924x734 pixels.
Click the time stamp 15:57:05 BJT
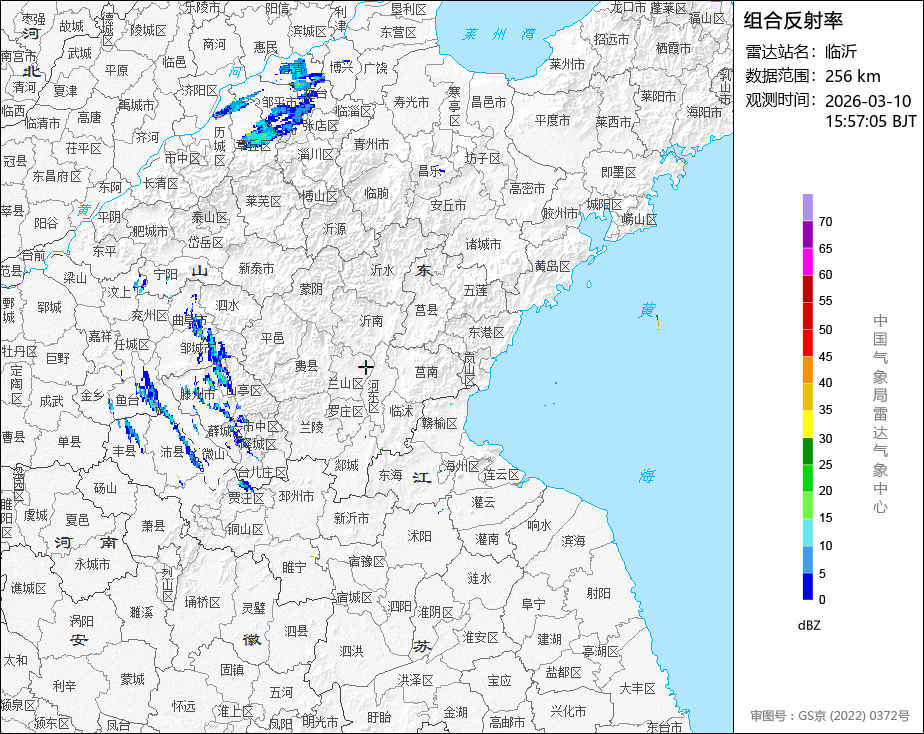click(870, 122)
